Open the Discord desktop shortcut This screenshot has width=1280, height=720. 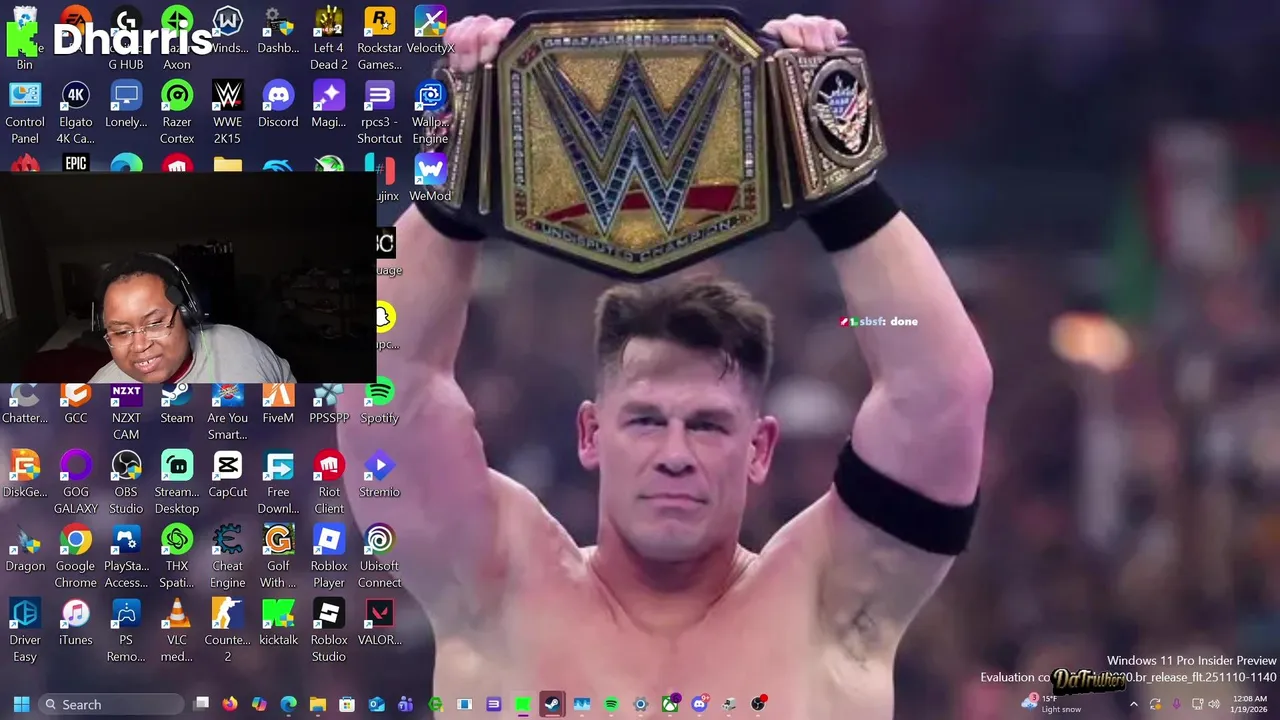point(278,104)
